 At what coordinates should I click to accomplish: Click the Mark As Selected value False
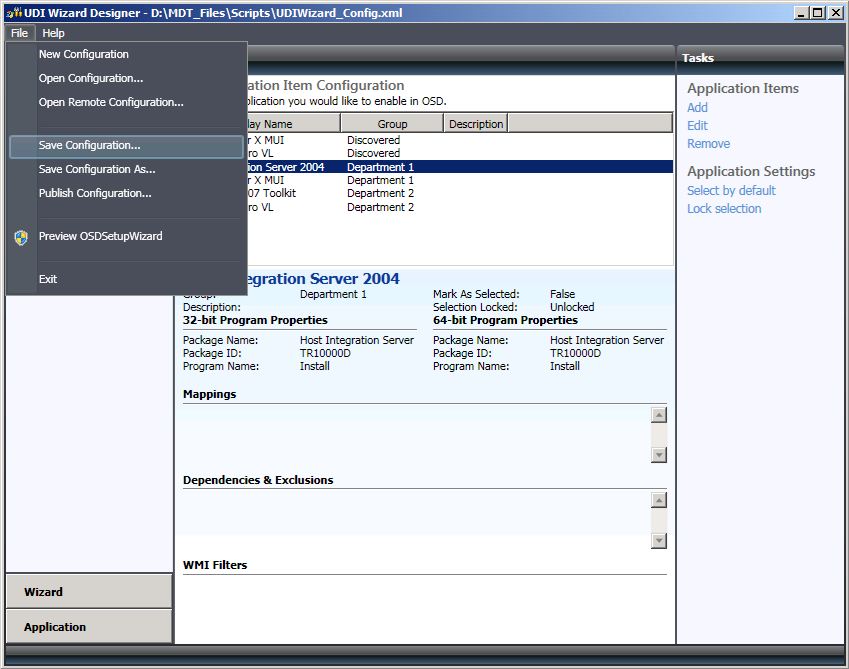point(563,294)
